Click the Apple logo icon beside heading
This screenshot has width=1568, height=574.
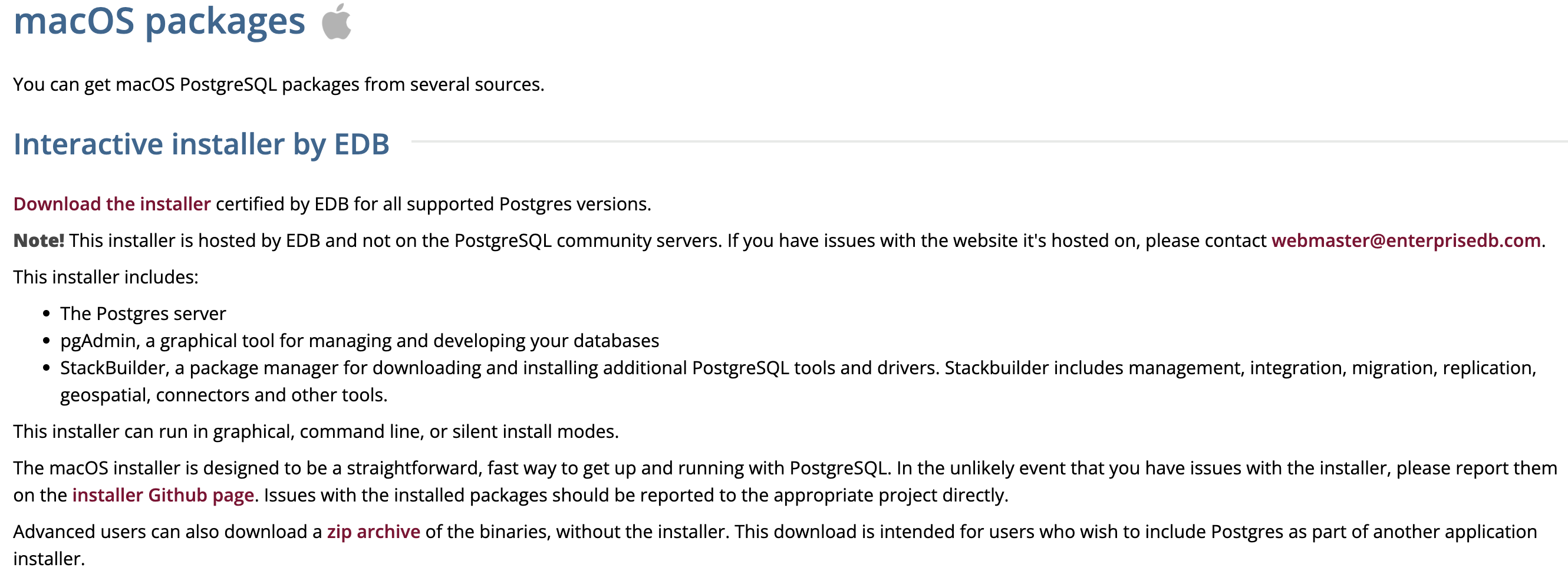coord(336,21)
